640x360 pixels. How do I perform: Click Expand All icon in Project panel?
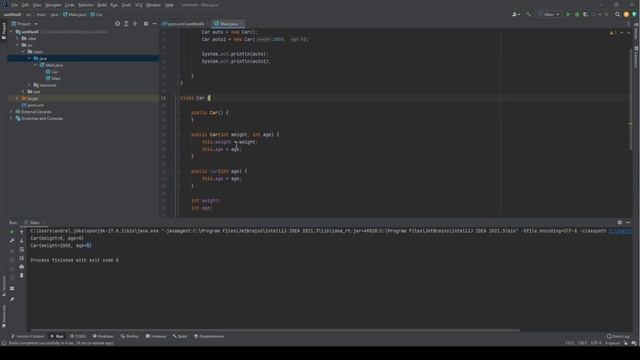pos(126,24)
